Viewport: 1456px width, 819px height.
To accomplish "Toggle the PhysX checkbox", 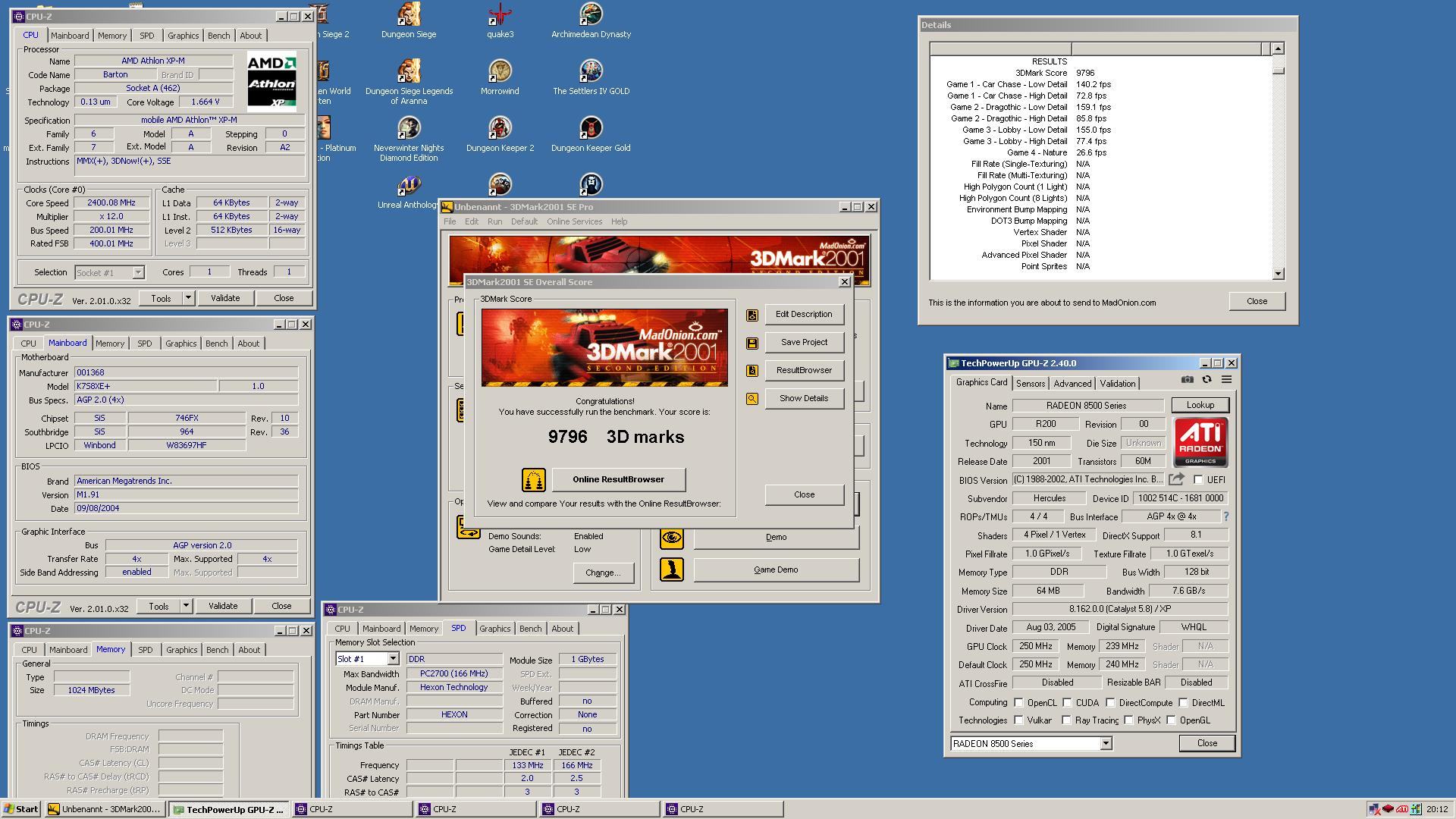I will click(1128, 720).
